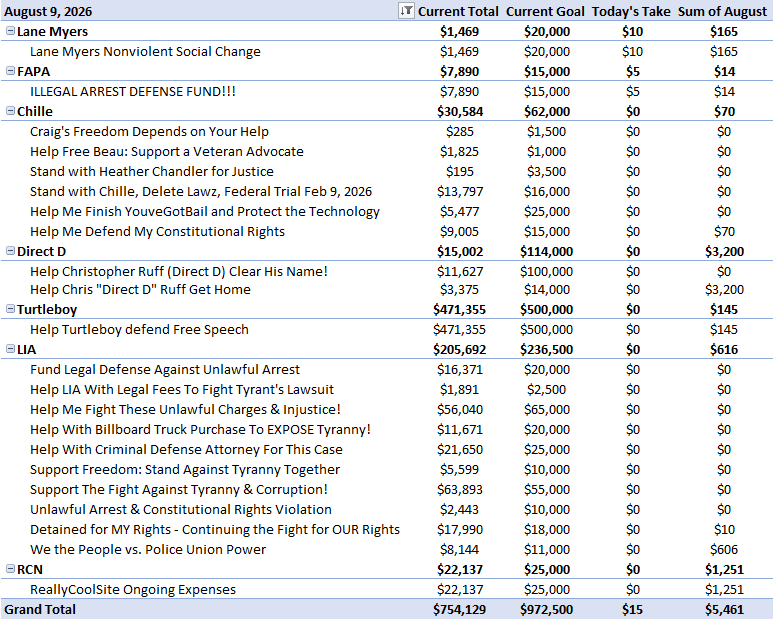Open the sort filter dropdown beside date
This screenshot has height=627, width=775.
click(x=406, y=10)
